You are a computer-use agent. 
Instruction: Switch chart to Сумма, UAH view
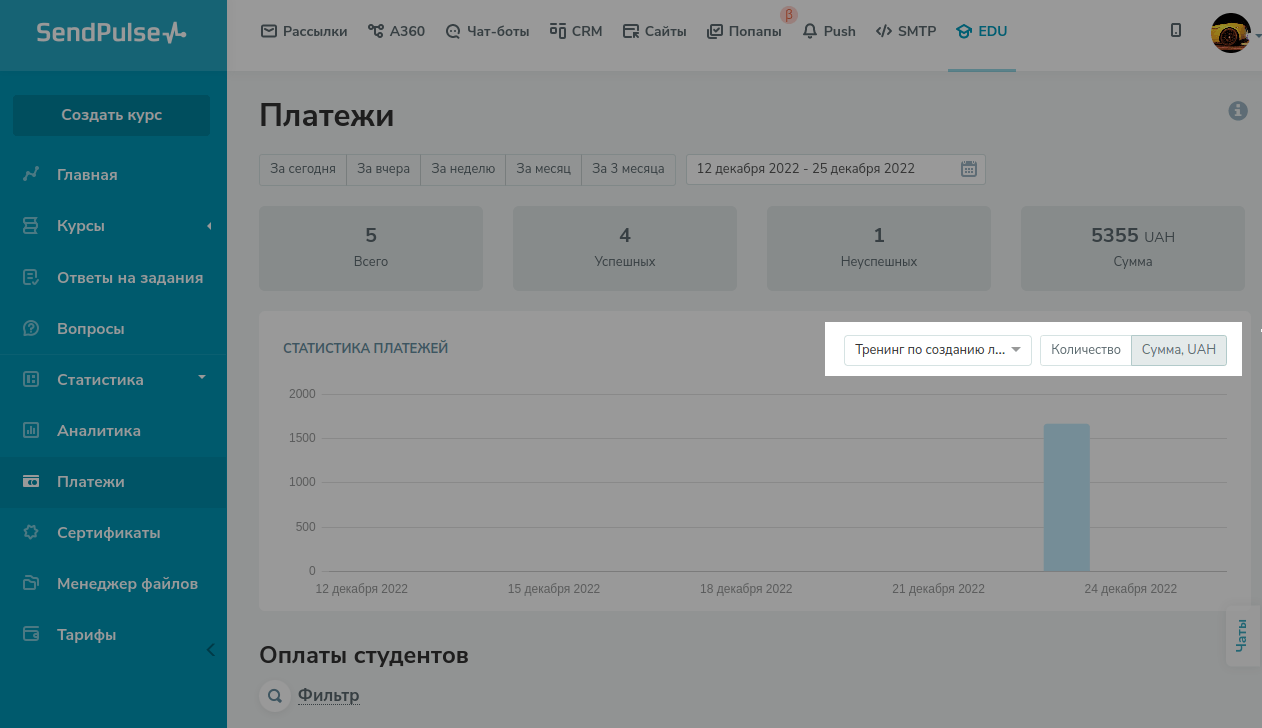click(1178, 350)
